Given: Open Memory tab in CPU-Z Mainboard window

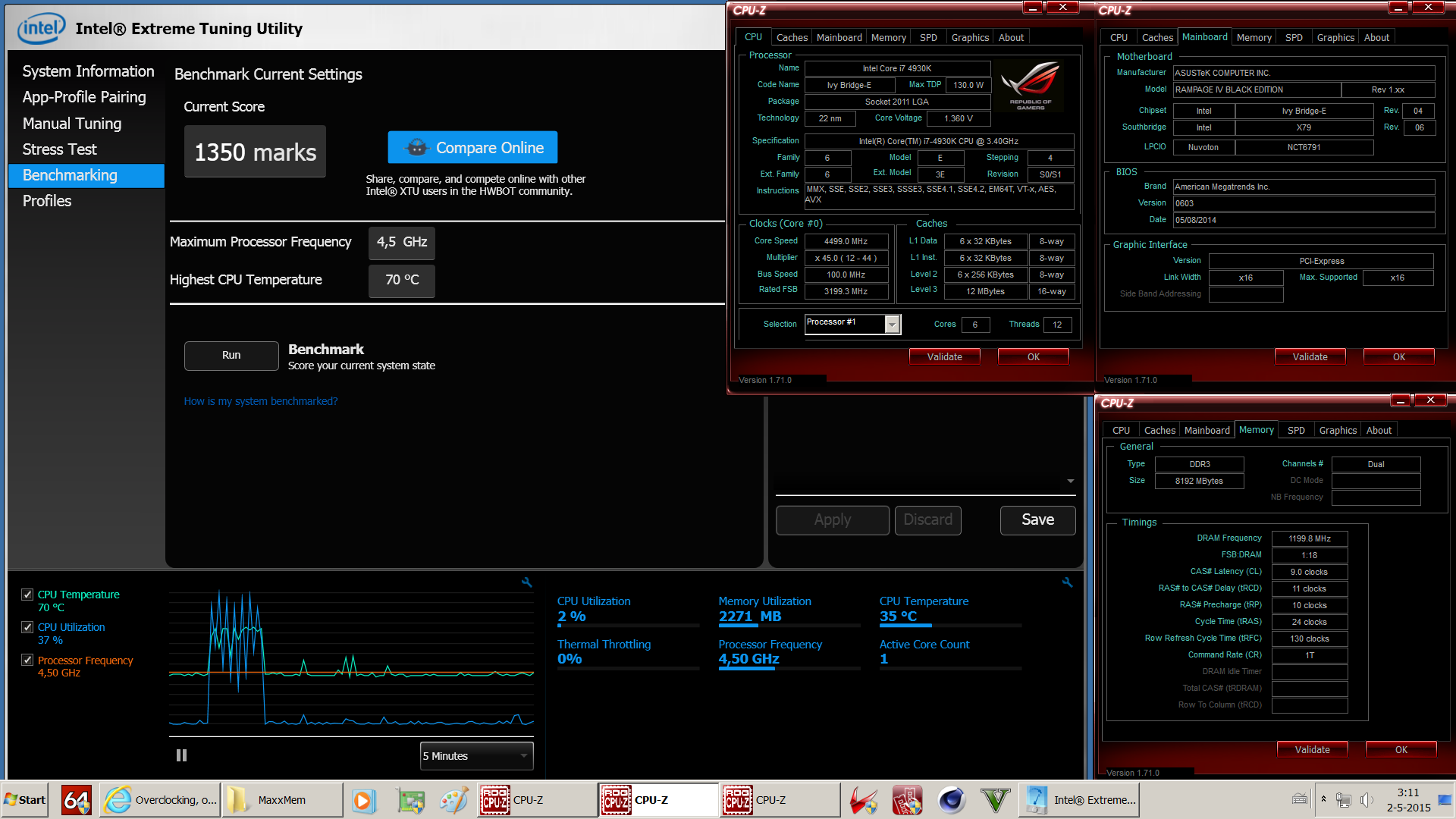Looking at the screenshot, I should coord(1254,37).
